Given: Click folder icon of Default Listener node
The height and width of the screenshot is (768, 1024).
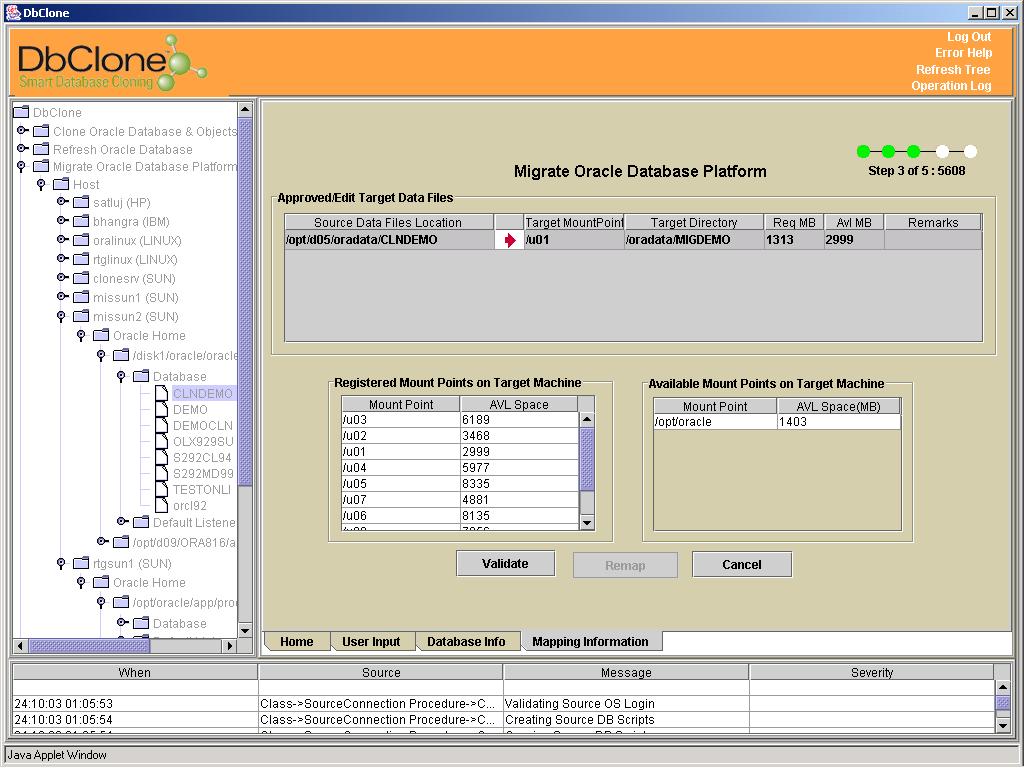Looking at the screenshot, I should (141, 522).
